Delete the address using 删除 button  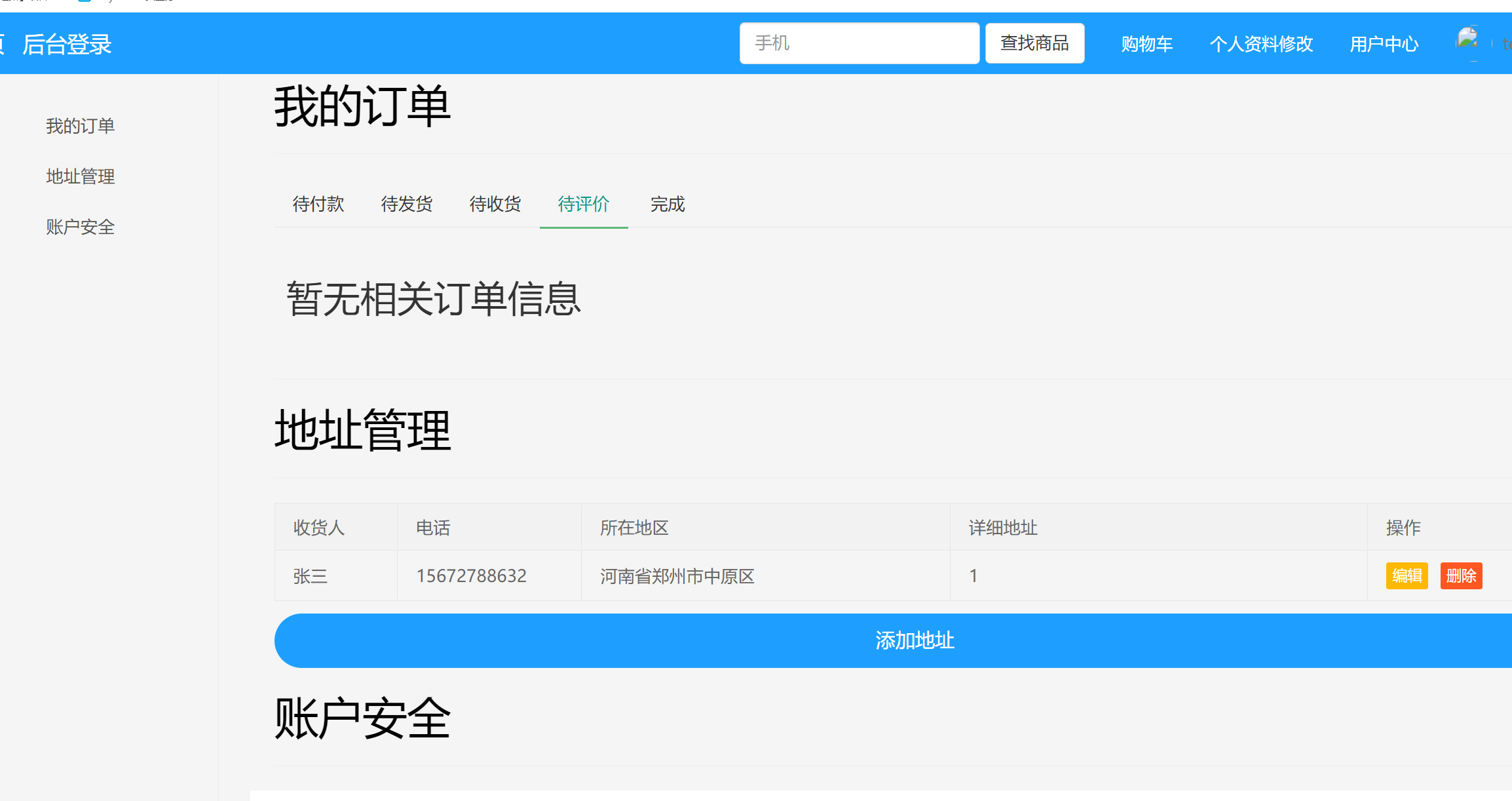click(1461, 576)
